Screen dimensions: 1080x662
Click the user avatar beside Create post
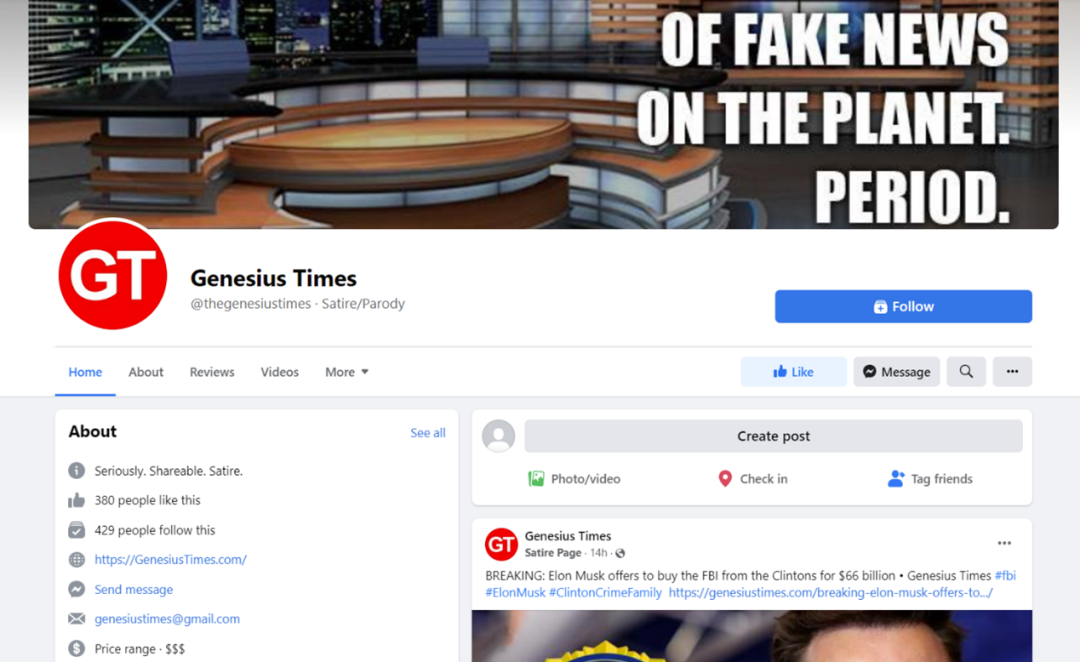click(499, 436)
